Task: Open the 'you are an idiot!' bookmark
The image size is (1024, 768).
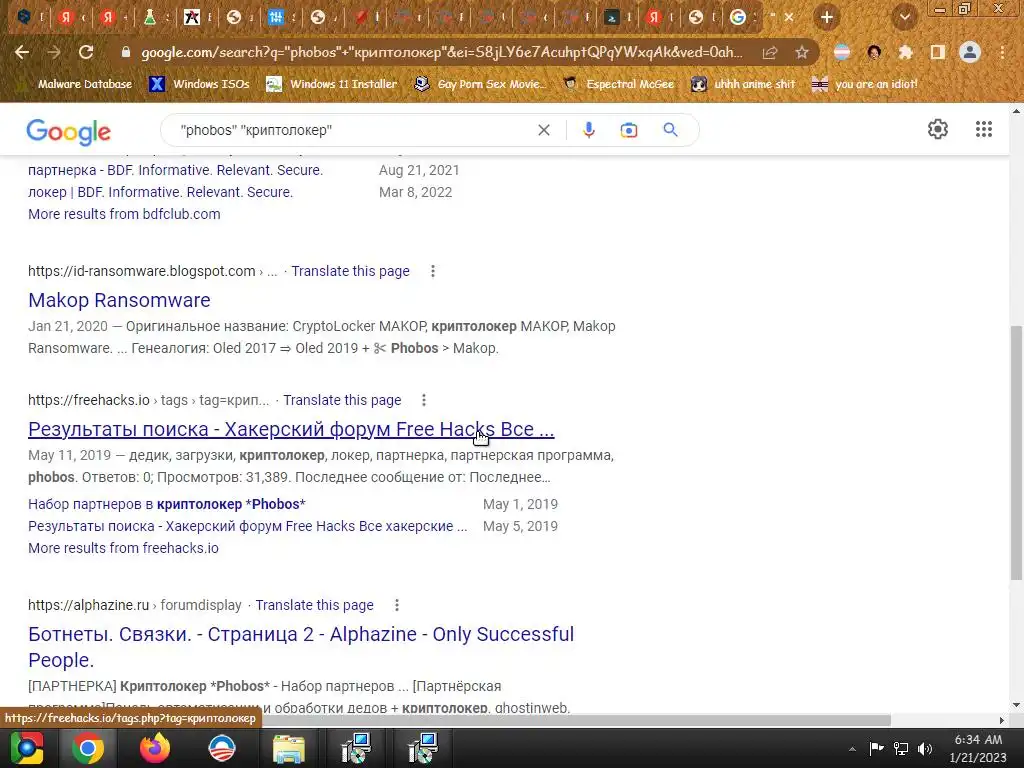Action: [x=865, y=84]
